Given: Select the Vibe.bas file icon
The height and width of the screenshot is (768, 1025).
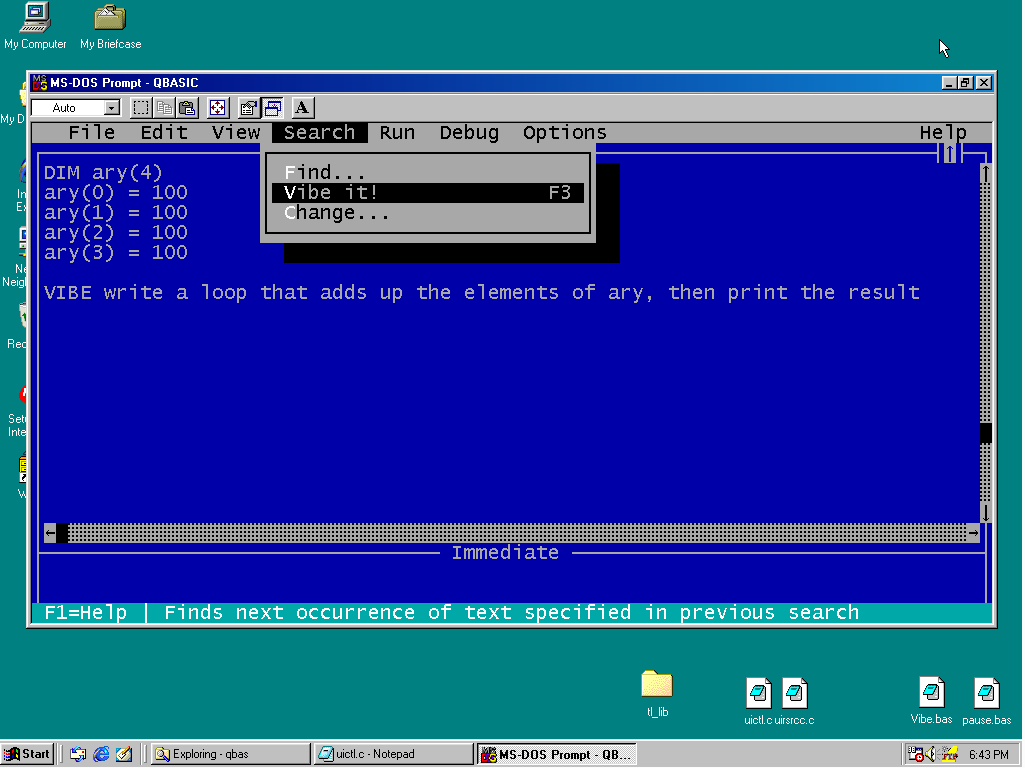Looking at the screenshot, I should (x=932, y=700).
